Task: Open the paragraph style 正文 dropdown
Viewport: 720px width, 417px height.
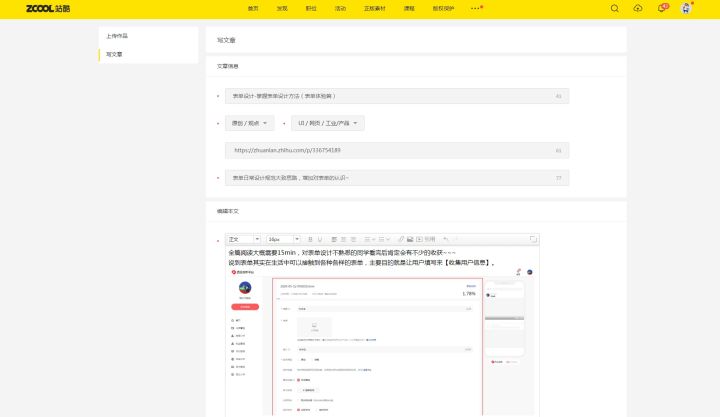Action: point(243,239)
